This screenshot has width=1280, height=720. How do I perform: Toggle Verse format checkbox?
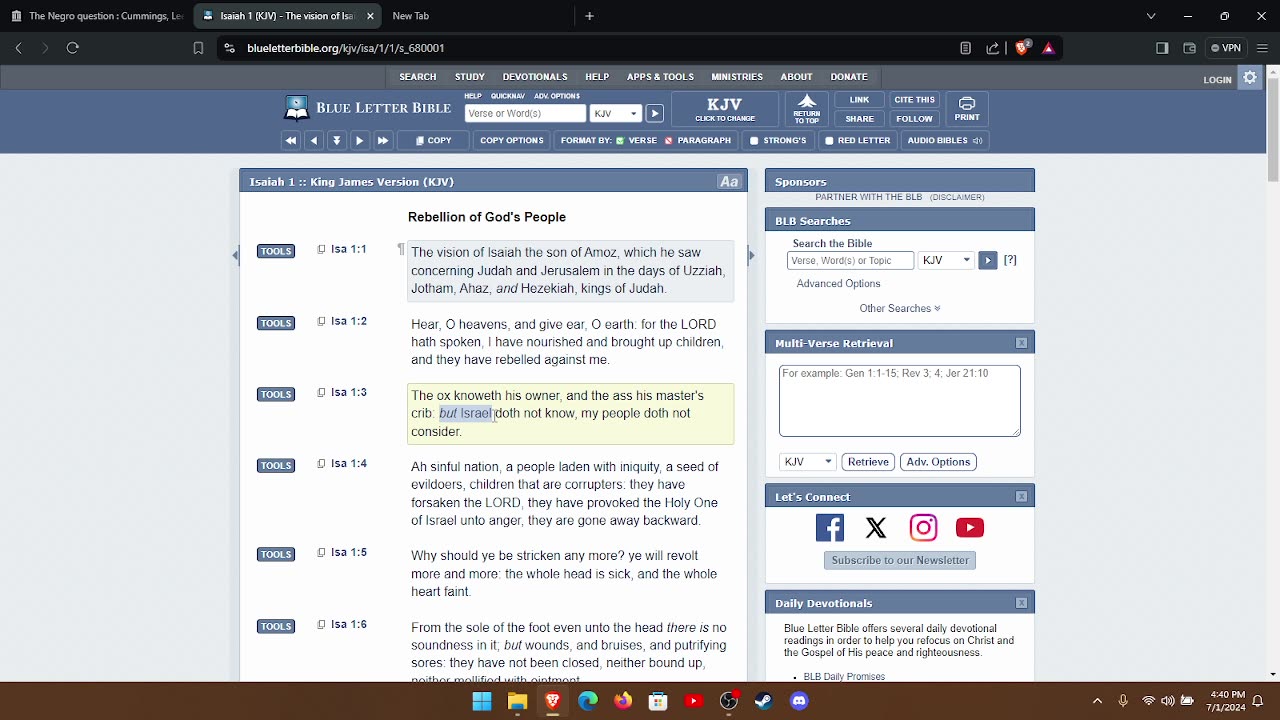tap(620, 141)
